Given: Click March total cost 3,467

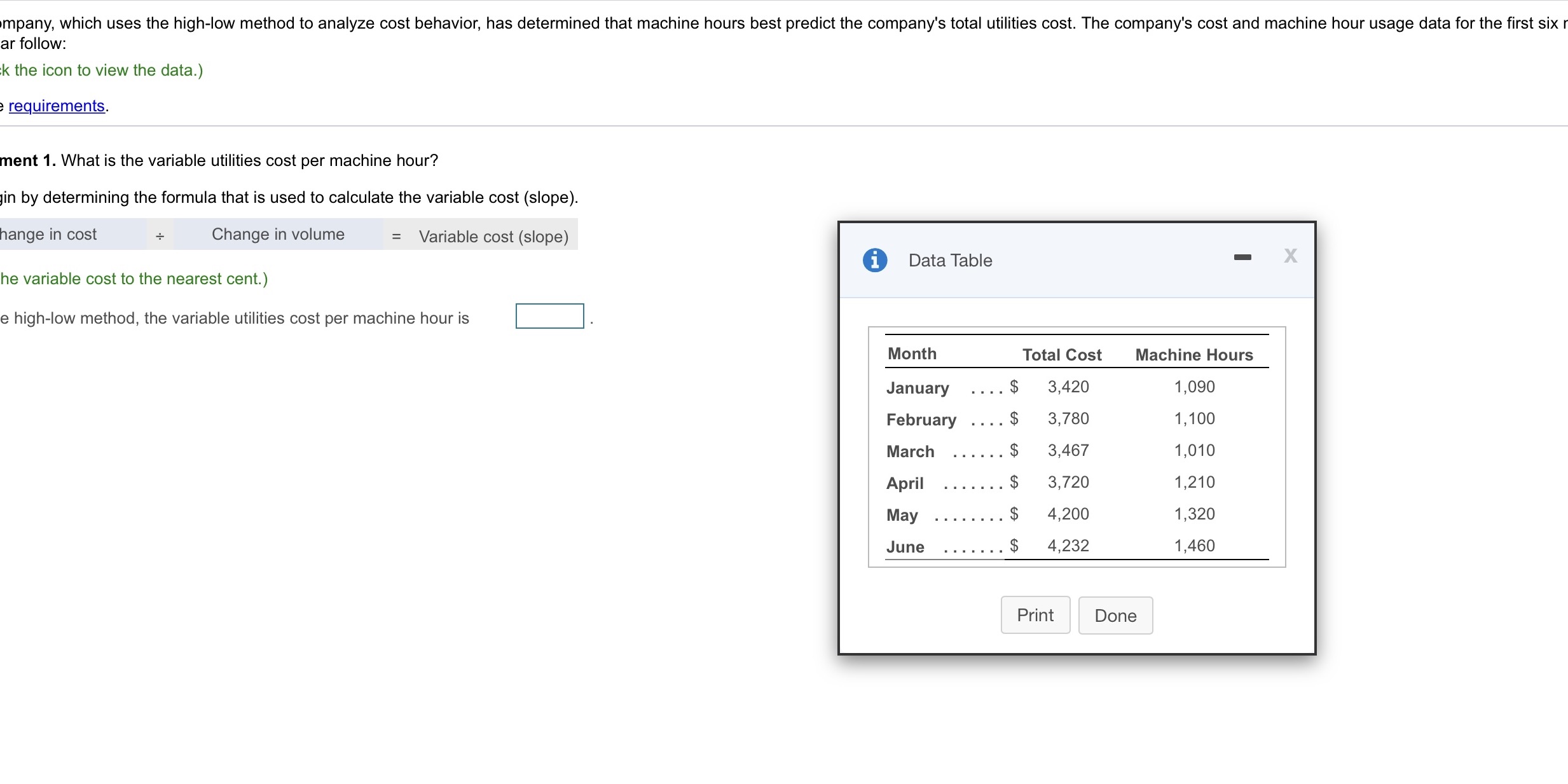Looking at the screenshot, I should (x=1068, y=450).
